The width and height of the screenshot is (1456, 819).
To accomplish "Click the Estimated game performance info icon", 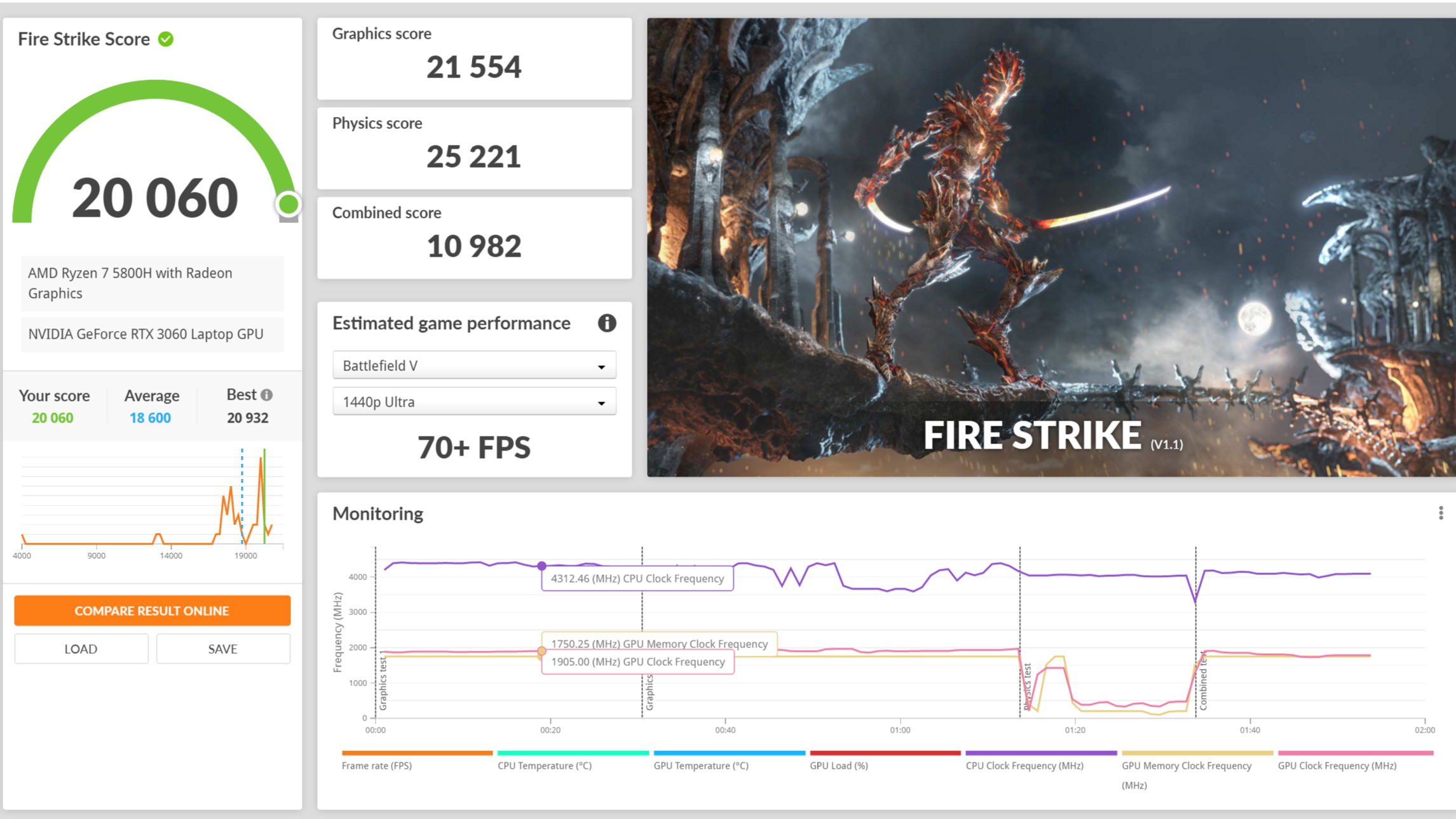I will coord(606,323).
